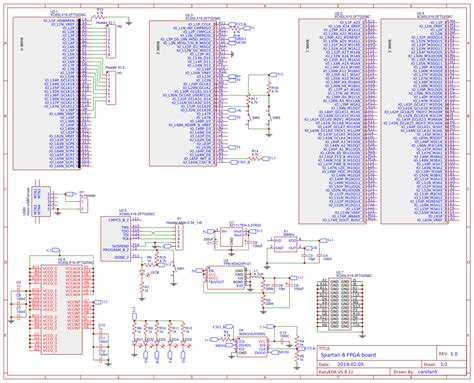Select the Header IO 2 connector H3
The image size is (474, 383).
(x=111, y=87)
